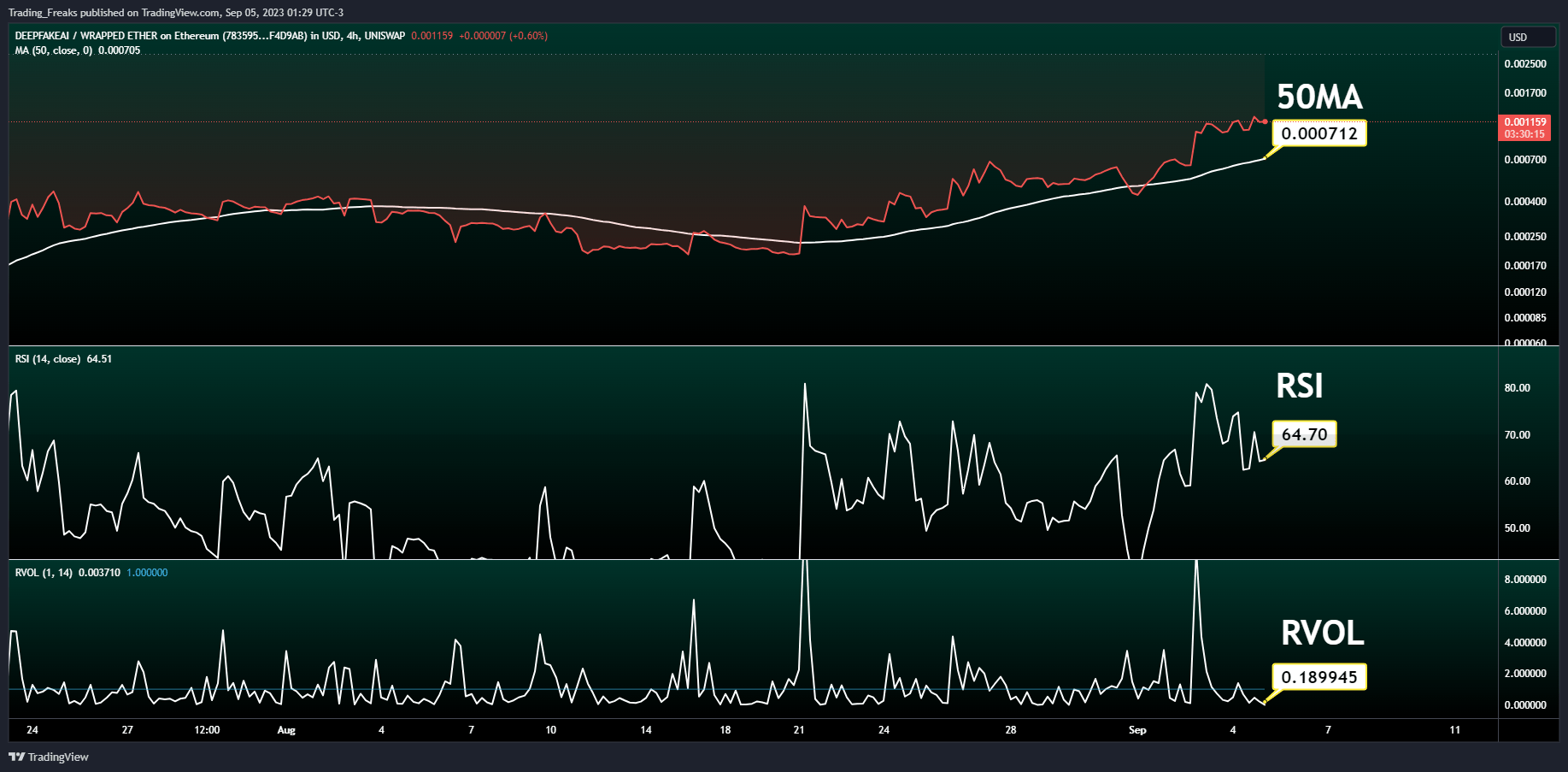Select the 64.70 RSI value callout
This screenshot has width=1568, height=772.
1305,434
